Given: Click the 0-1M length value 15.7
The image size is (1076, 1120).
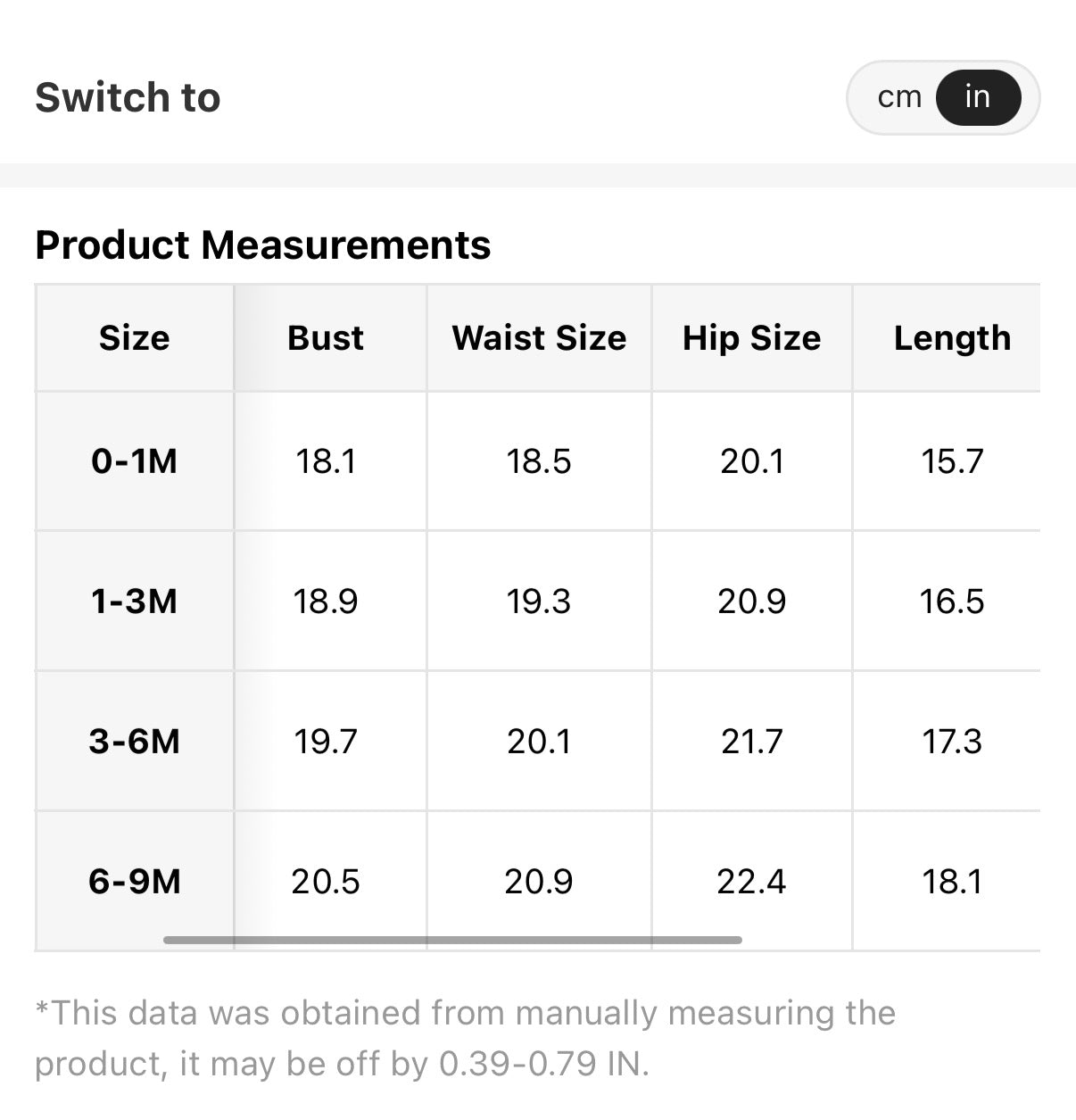Looking at the screenshot, I should click(952, 461).
